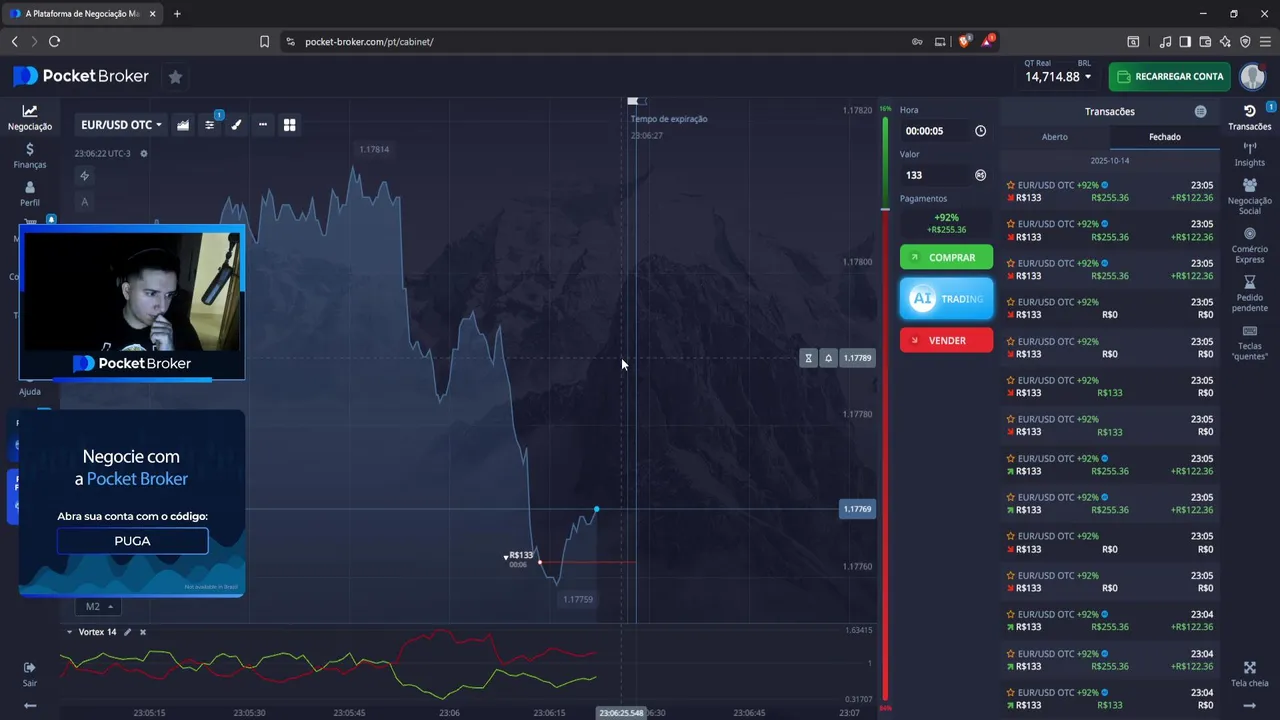The height and width of the screenshot is (720, 1280).
Task: Open the Transações history sidebar icon
Action: pos(1250,117)
